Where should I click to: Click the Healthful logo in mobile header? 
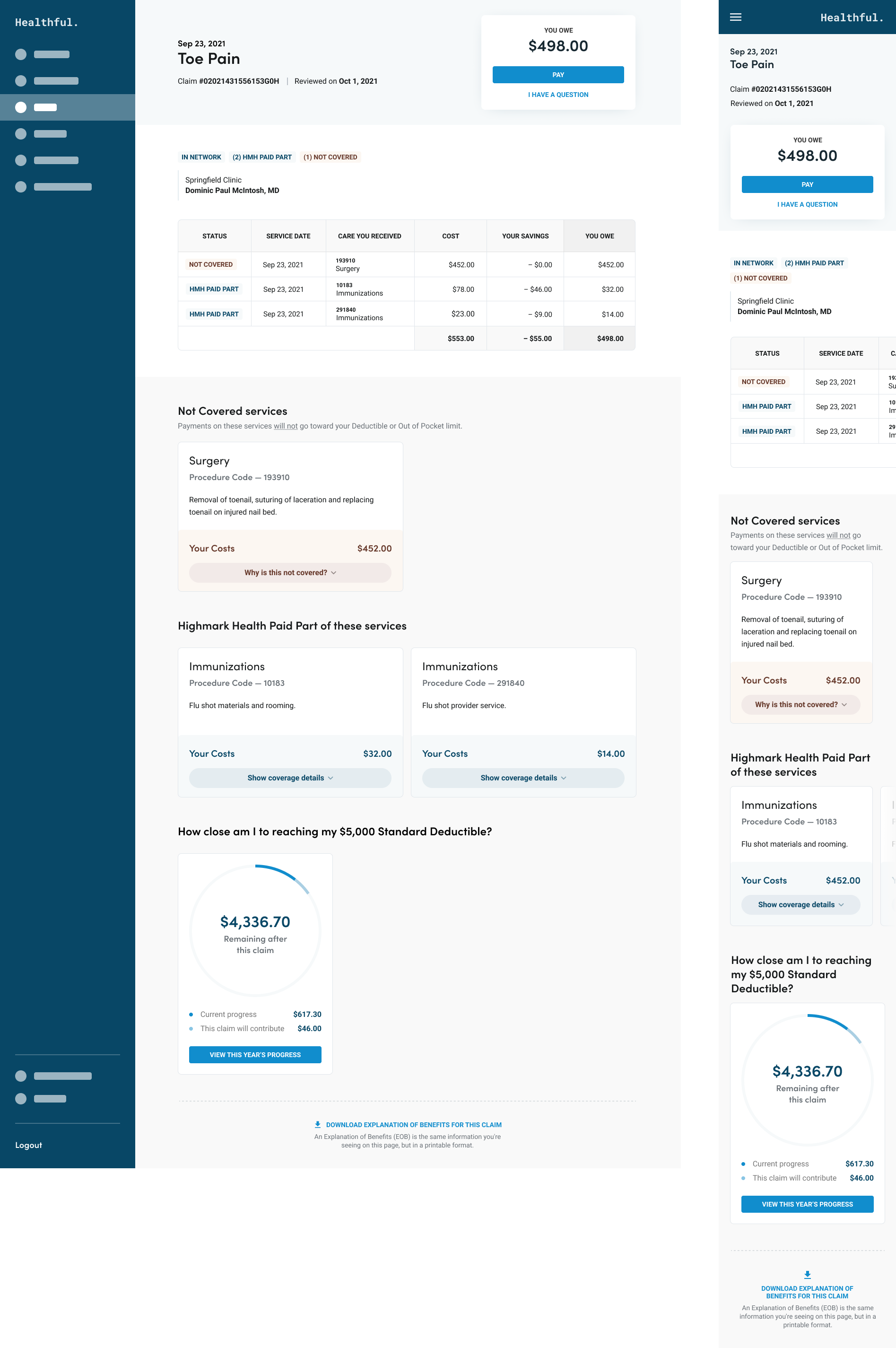(x=852, y=18)
